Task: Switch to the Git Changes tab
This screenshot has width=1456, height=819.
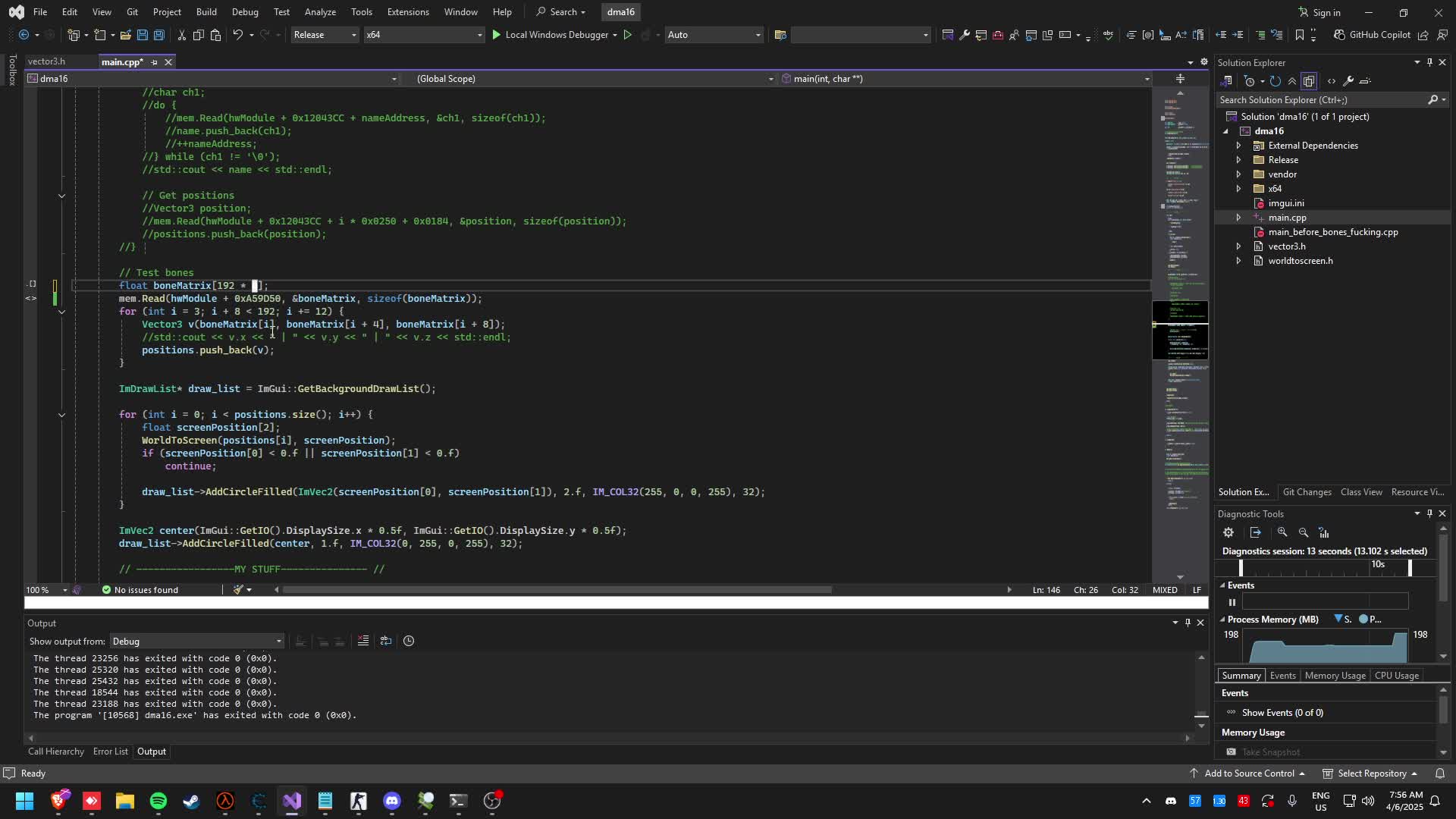Action: click(x=1307, y=492)
